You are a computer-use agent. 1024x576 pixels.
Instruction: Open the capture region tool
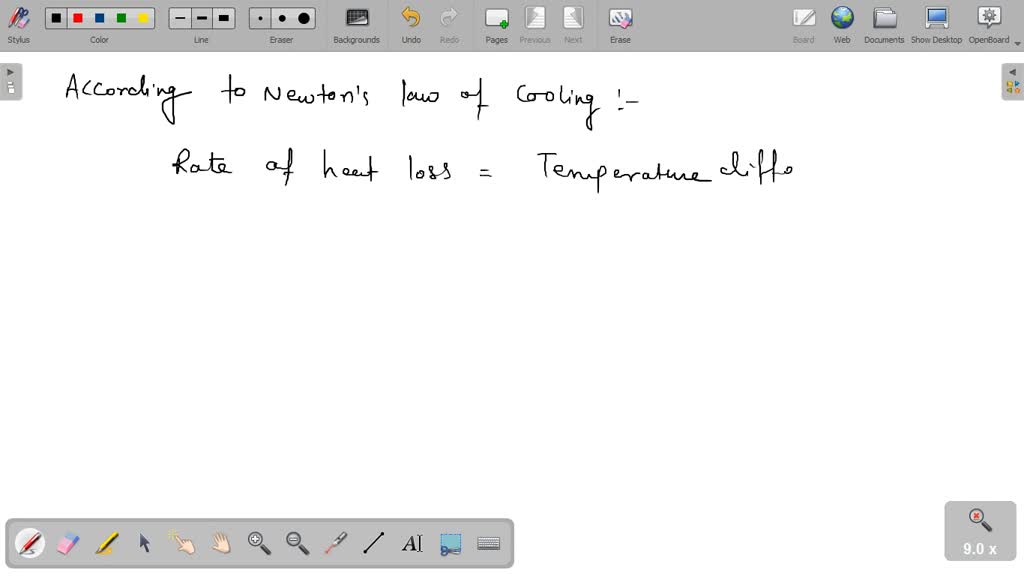pyautogui.click(x=451, y=543)
